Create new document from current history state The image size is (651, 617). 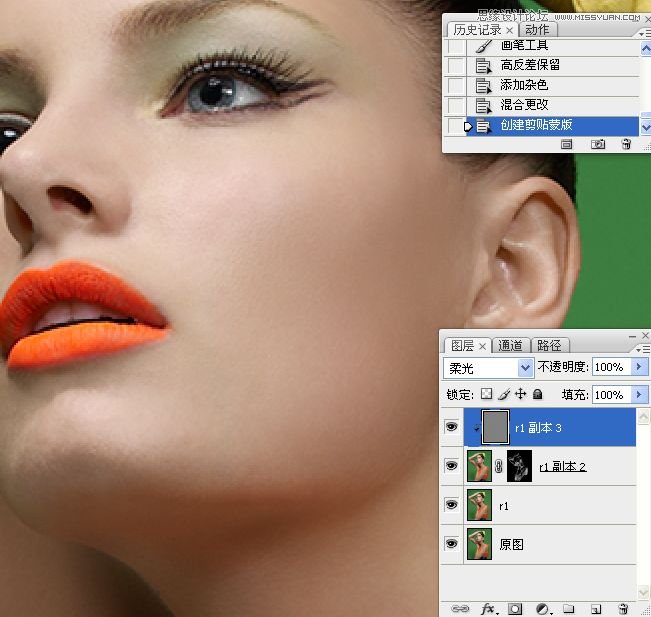pyautogui.click(x=566, y=144)
